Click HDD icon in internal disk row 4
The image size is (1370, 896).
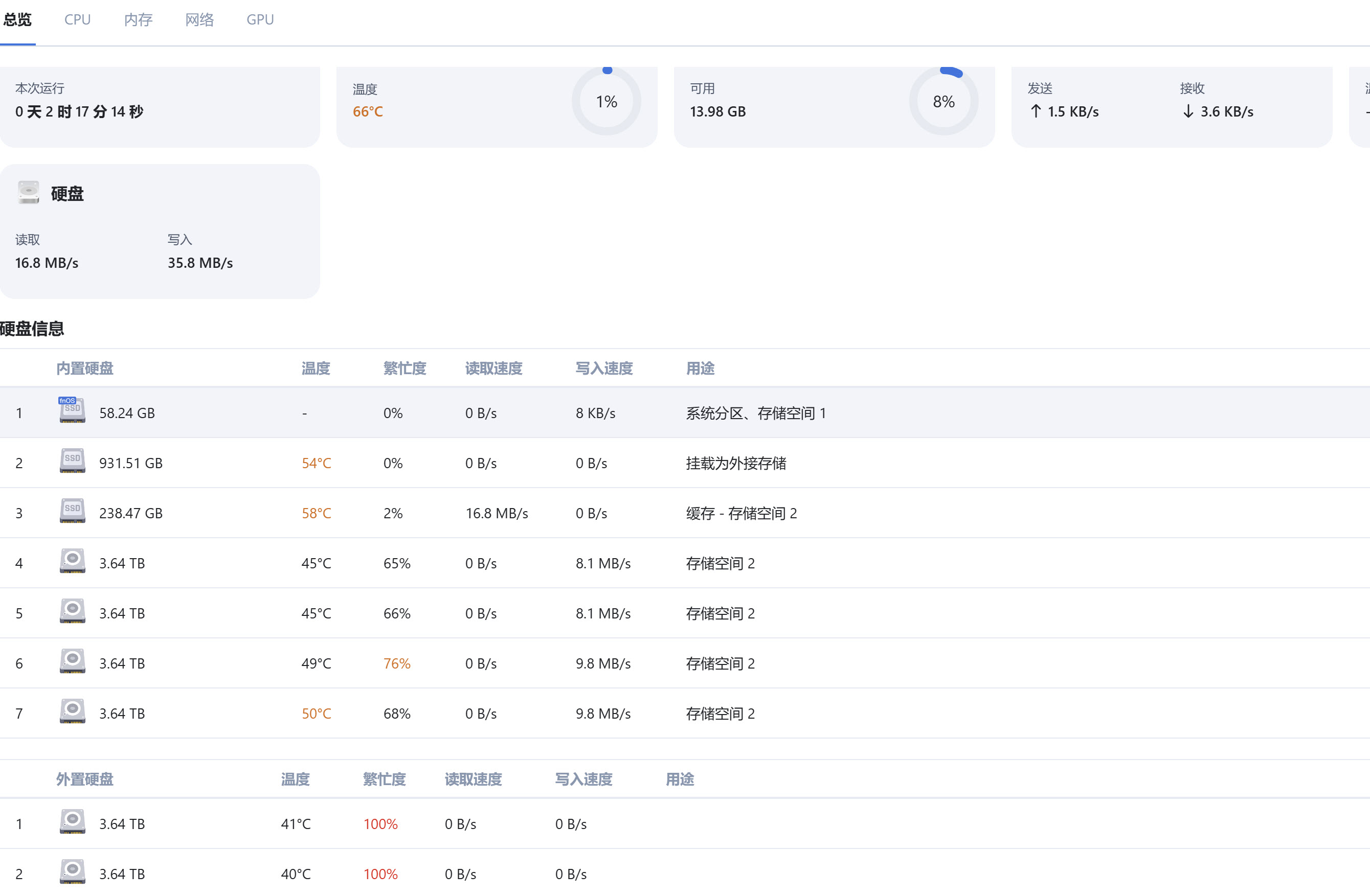click(73, 561)
